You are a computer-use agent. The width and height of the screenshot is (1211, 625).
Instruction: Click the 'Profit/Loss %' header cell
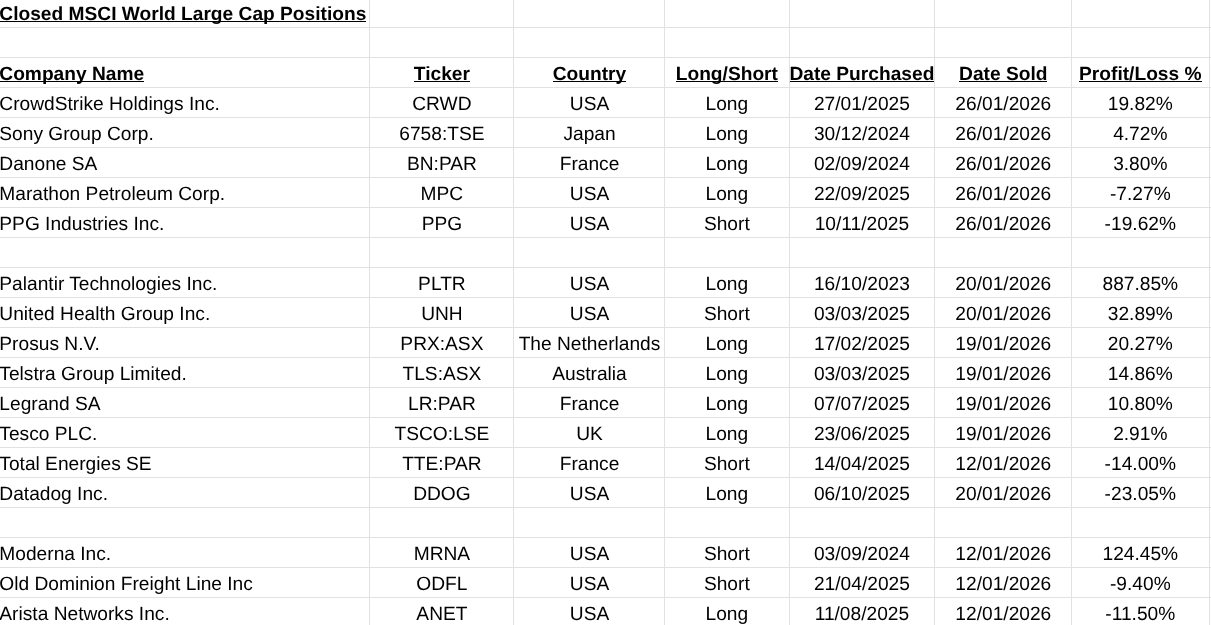point(1140,74)
